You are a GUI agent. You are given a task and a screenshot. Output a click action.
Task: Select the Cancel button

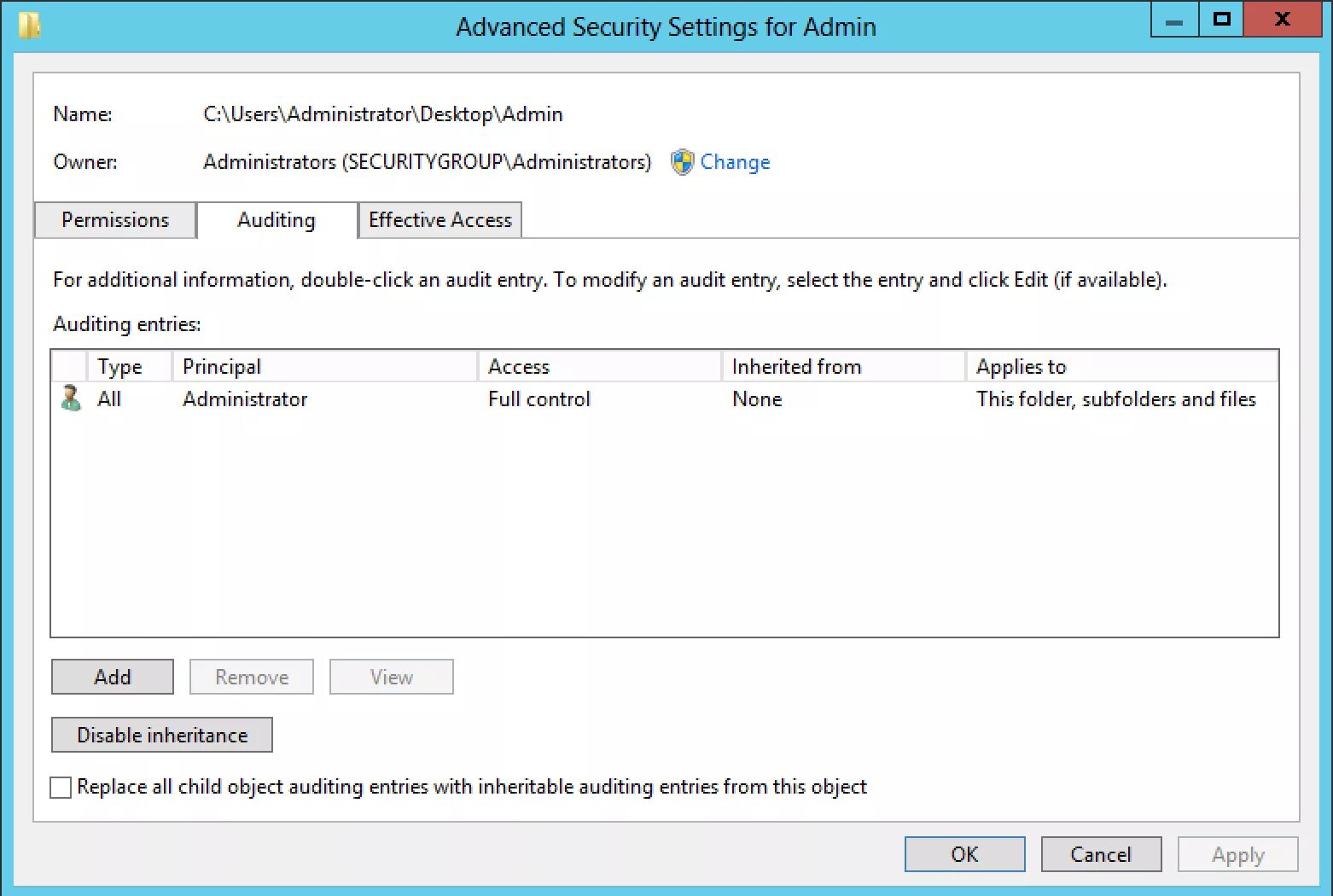coord(1101,854)
